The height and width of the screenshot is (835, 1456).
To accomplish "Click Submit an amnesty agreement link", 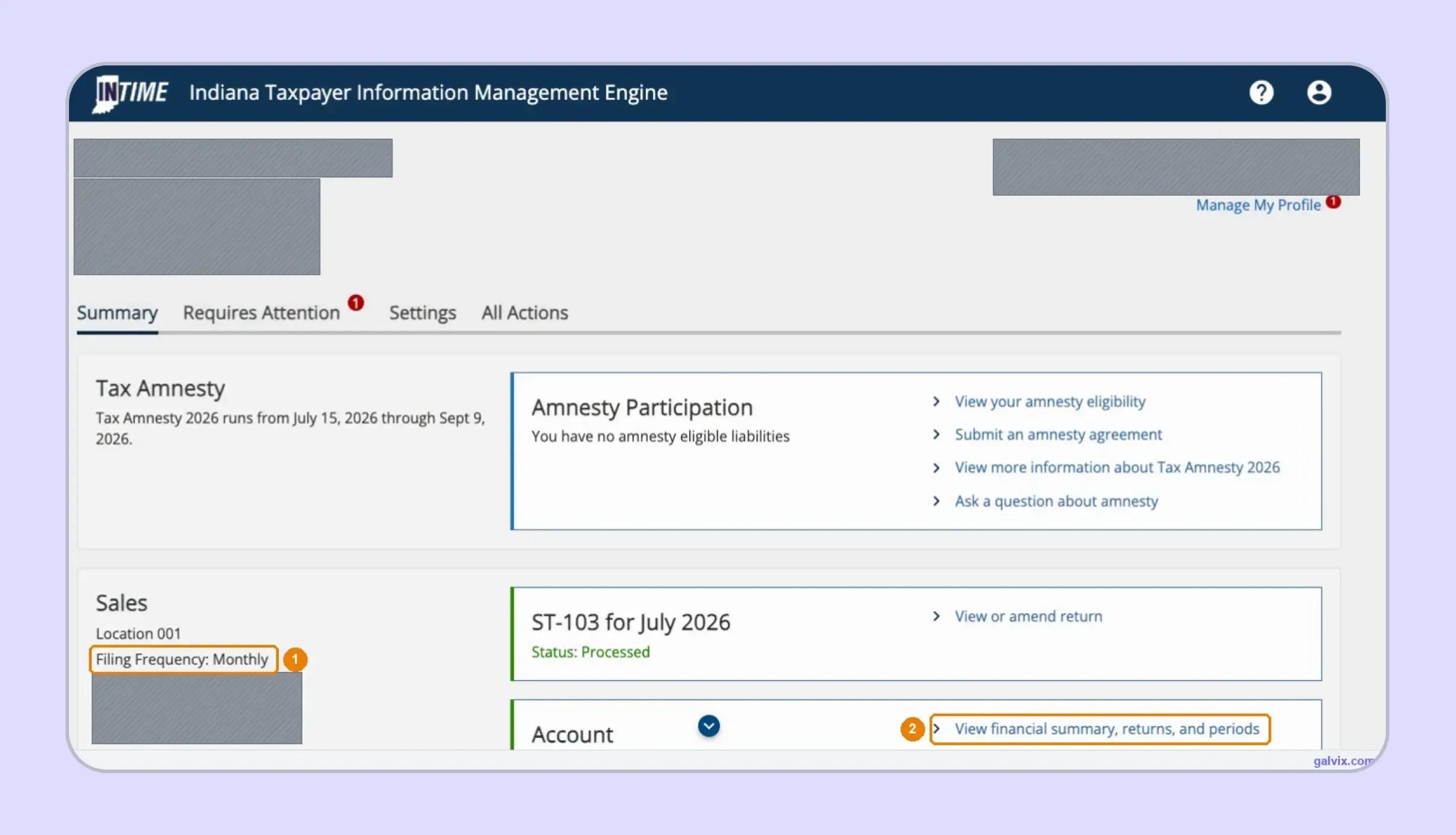I will tap(1058, 435).
